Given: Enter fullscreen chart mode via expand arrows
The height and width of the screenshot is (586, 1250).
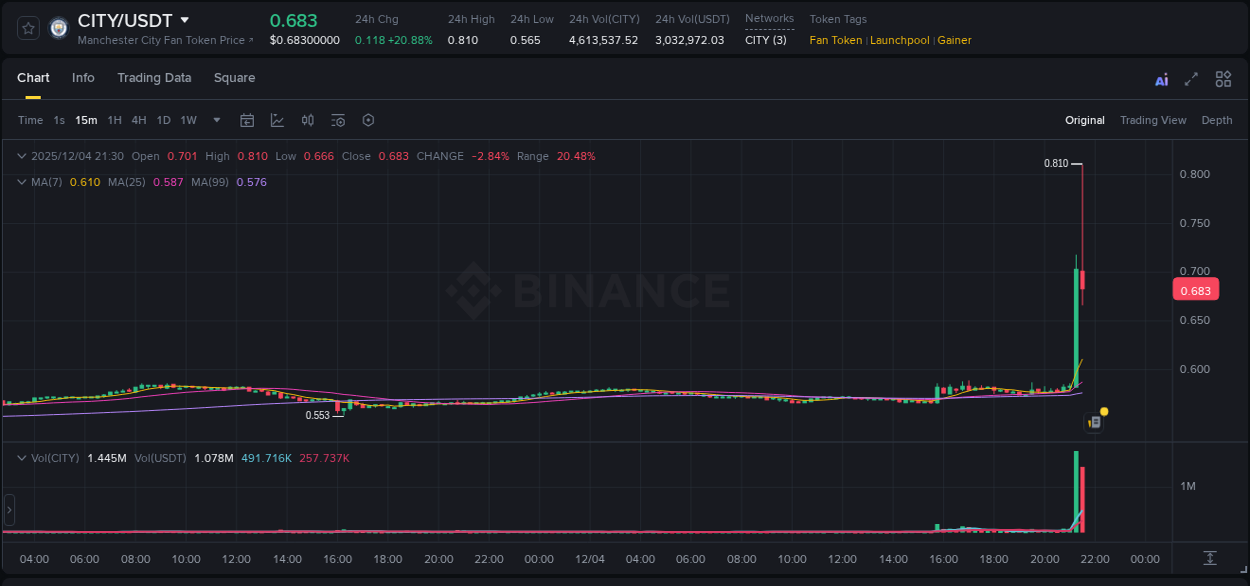Looking at the screenshot, I should point(1190,78).
